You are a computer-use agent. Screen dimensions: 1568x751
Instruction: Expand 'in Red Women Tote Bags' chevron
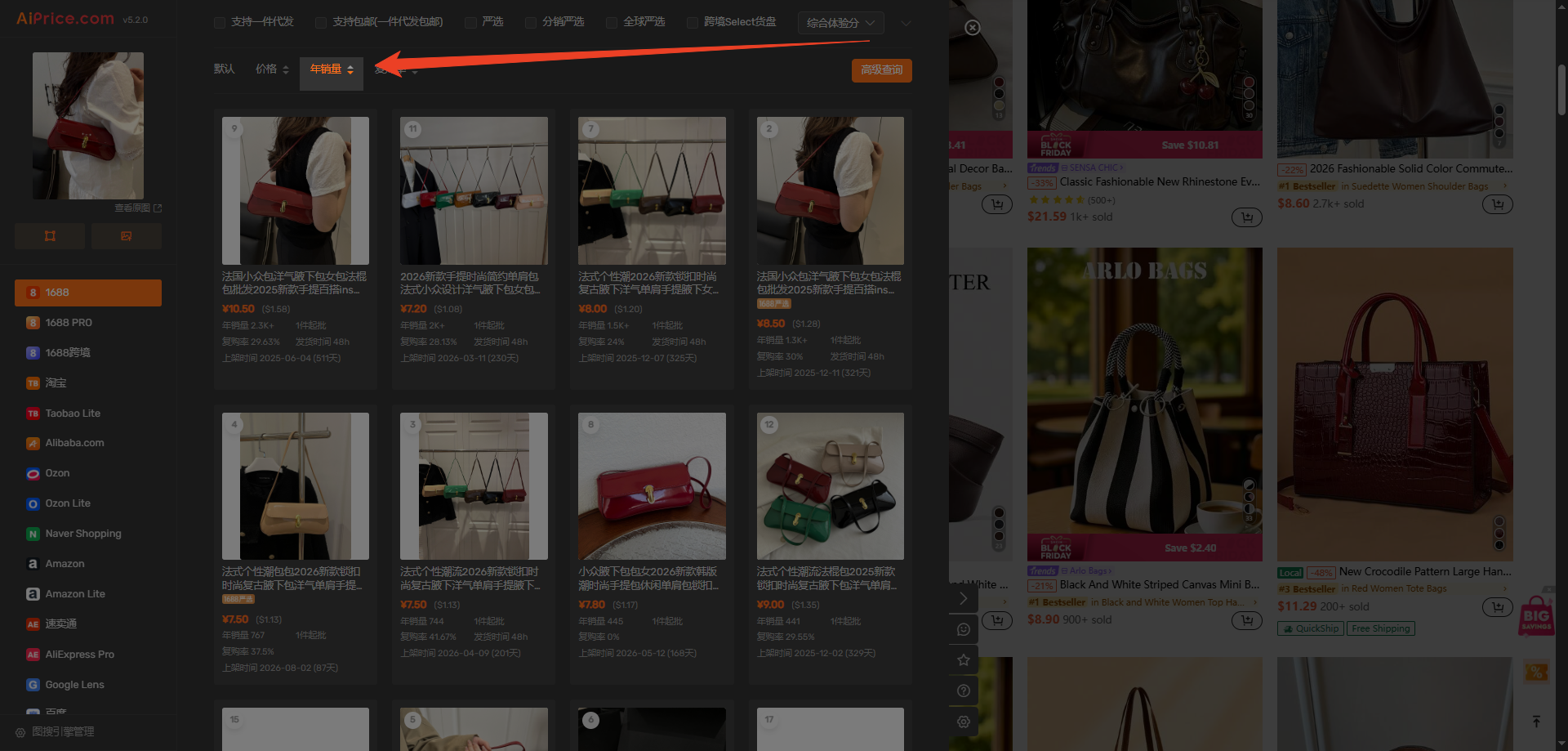click(1505, 588)
